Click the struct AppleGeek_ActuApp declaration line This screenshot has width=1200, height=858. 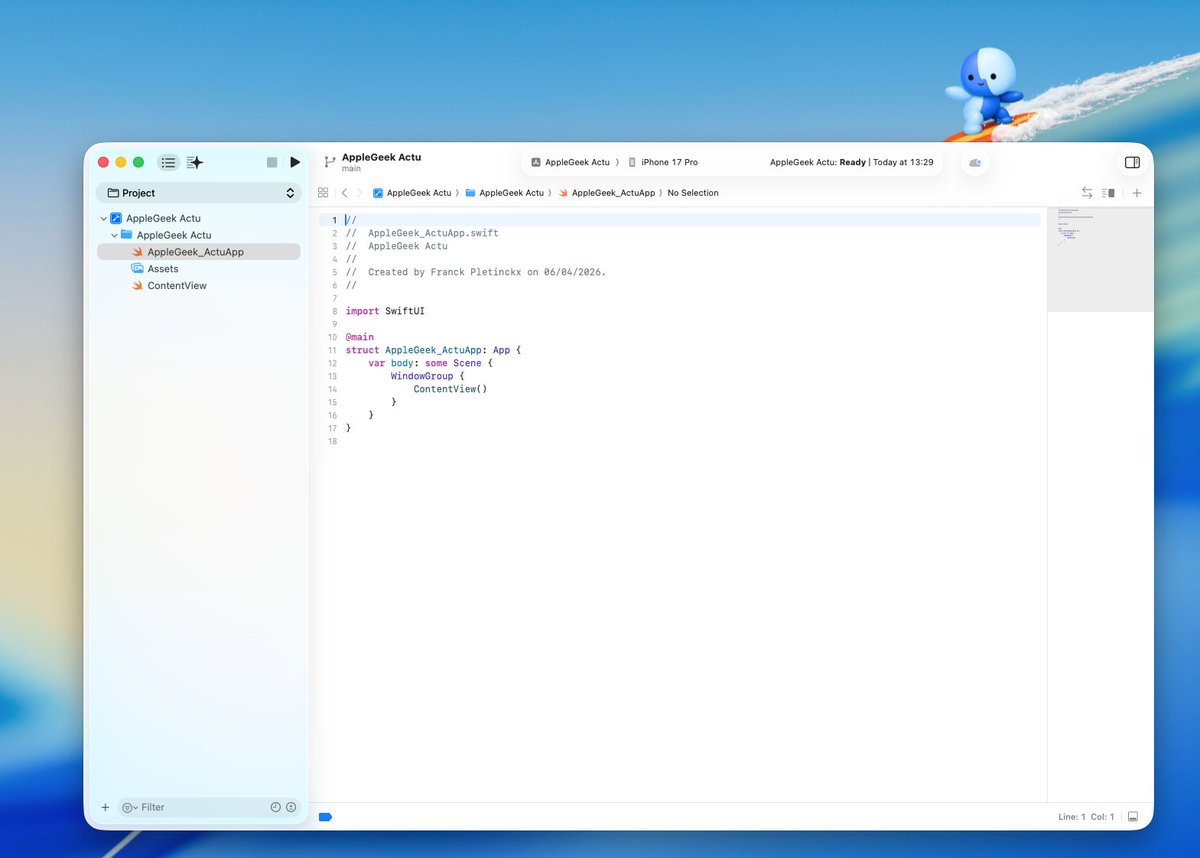coord(434,350)
